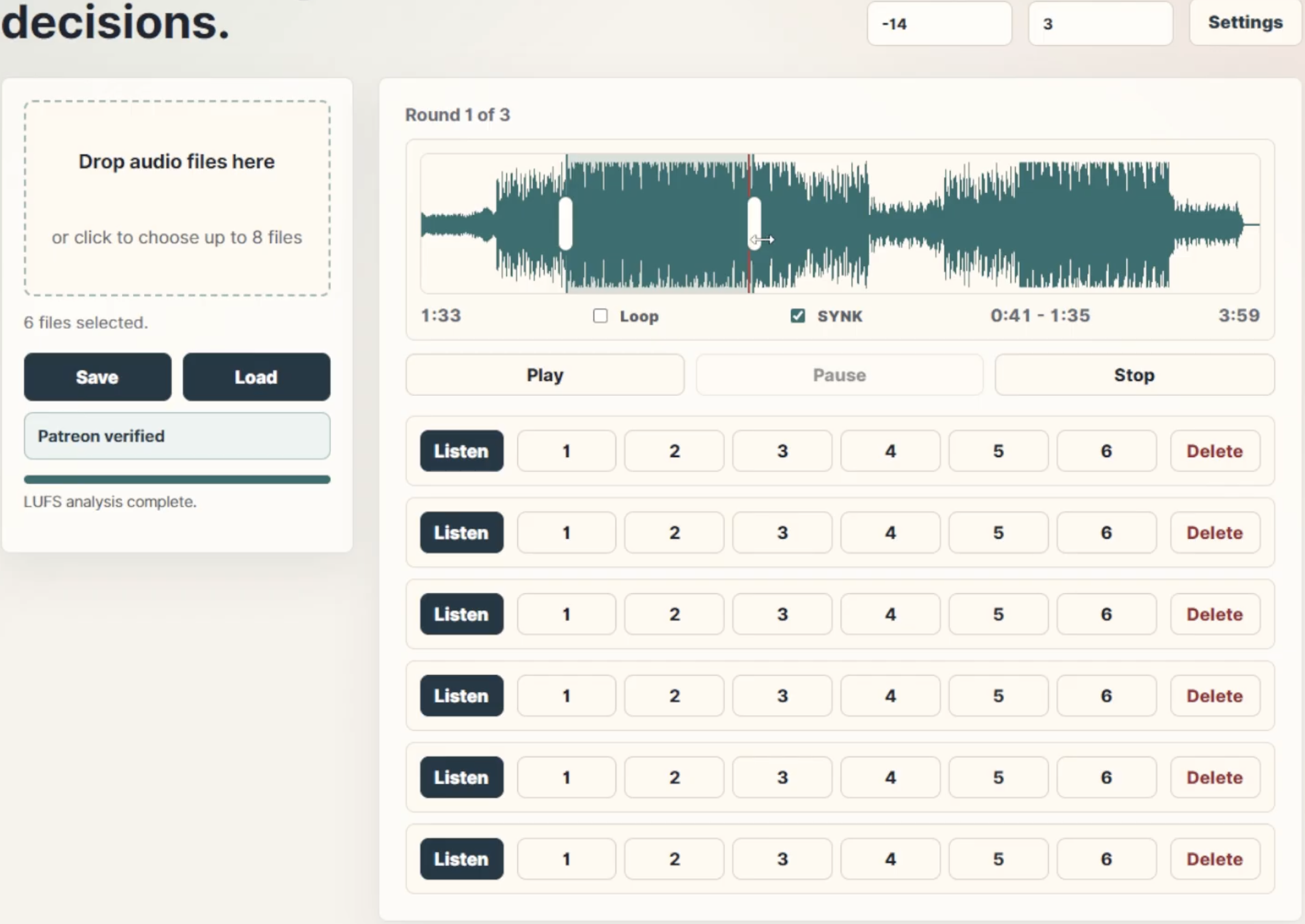Viewport: 1305px width, 924px height.
Task: Open the Settings panel
Action: click(x=1245, y=23)
